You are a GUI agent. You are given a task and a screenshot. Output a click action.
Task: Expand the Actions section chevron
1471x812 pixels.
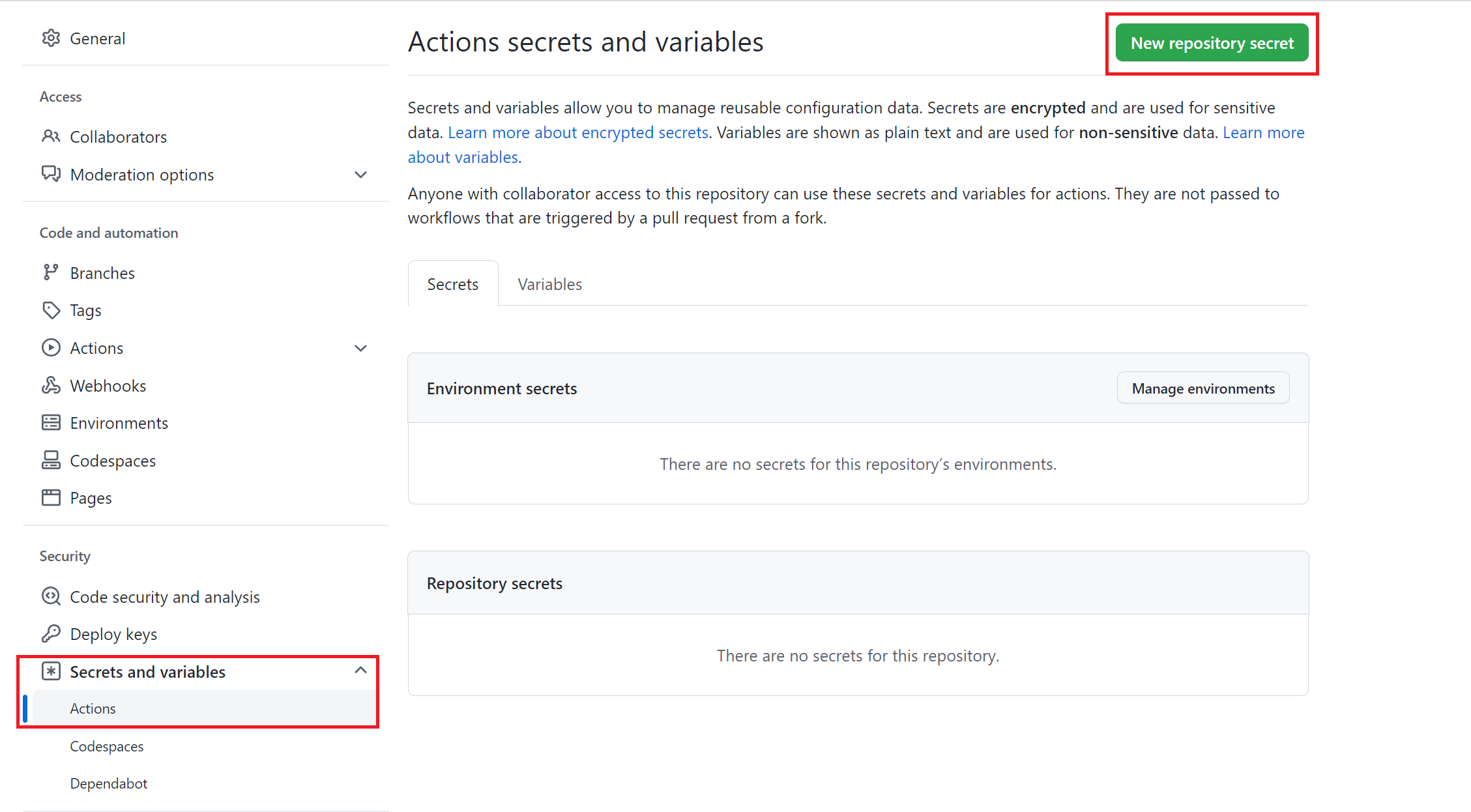360,348
